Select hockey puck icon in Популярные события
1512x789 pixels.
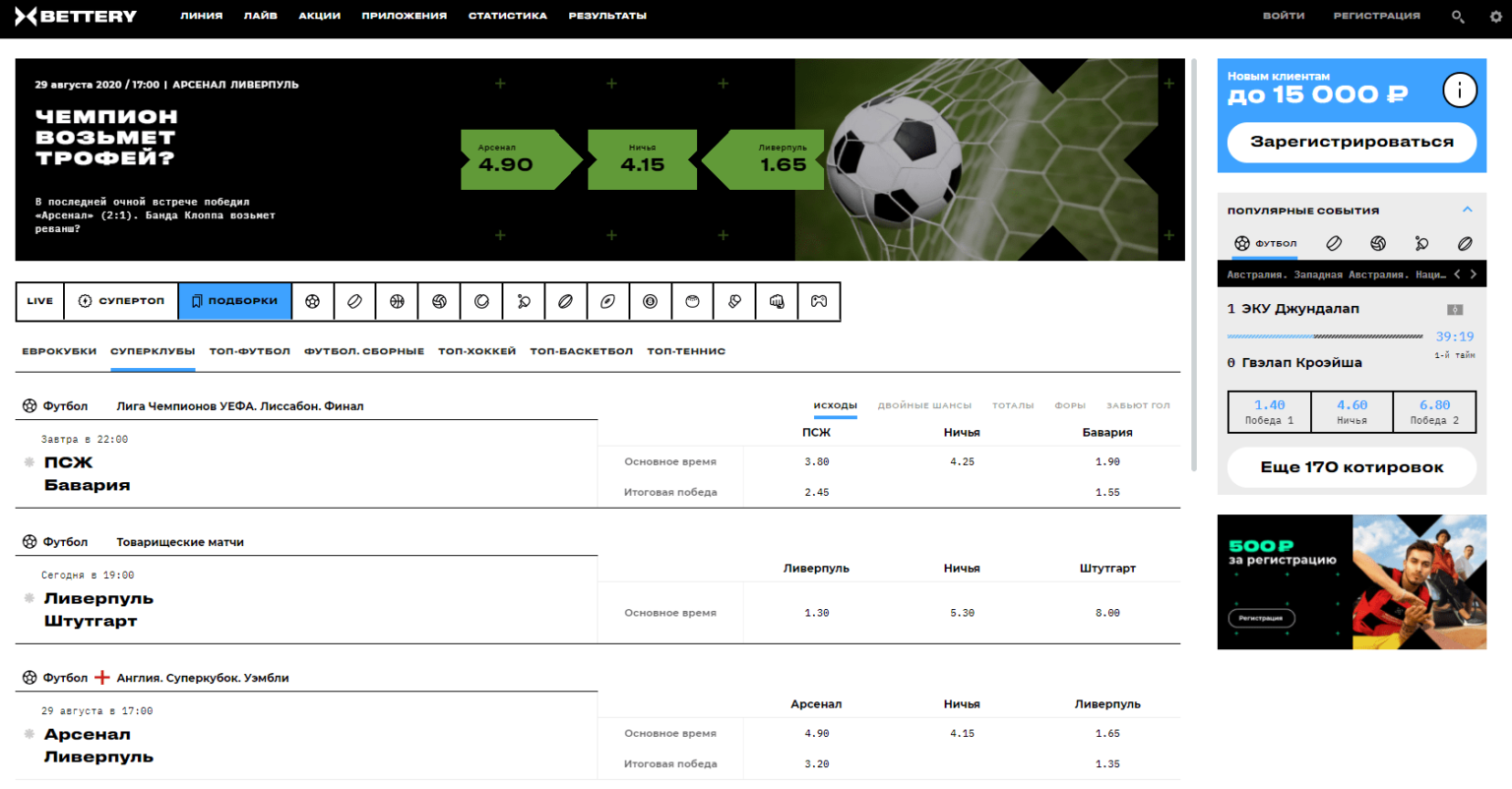coord(1334,243)
